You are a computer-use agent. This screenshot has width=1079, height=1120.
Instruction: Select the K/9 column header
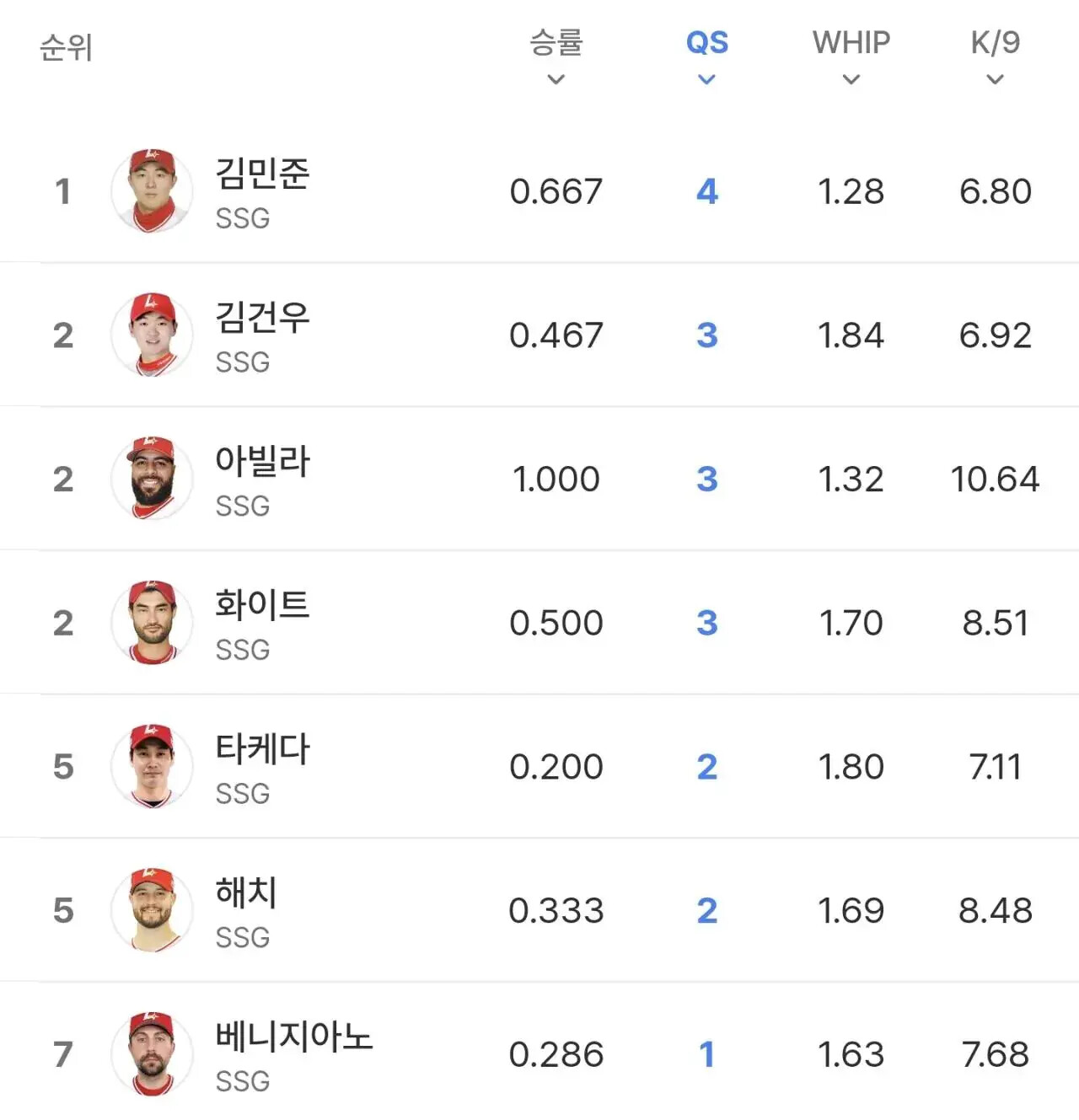[996, 42]
